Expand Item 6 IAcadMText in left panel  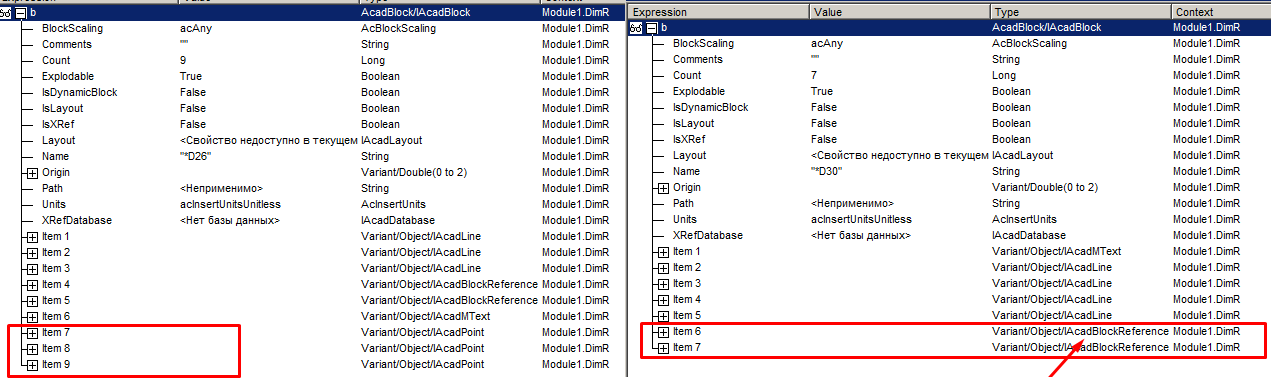32,316
